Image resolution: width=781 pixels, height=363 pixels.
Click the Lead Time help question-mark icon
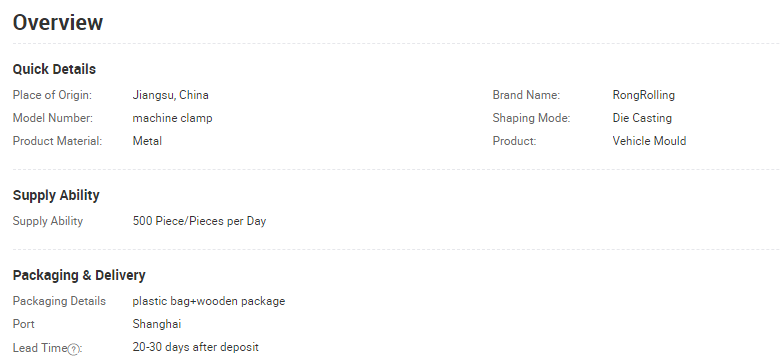click(73, 350)
